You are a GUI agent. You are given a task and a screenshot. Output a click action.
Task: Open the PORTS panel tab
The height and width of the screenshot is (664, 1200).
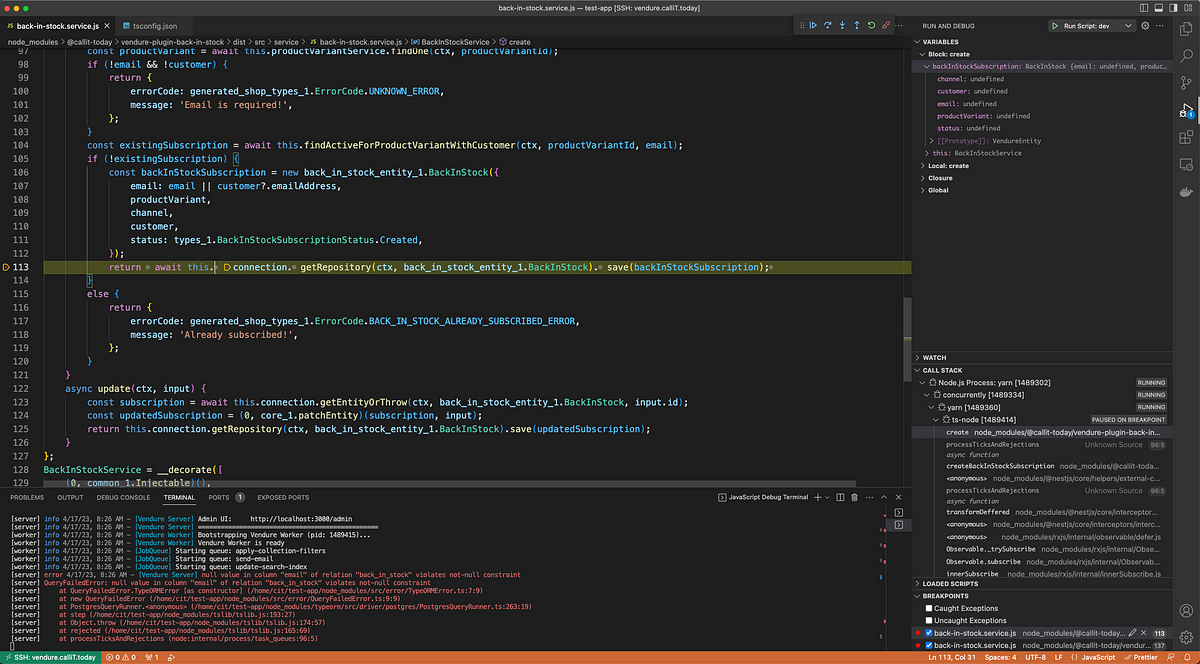pyautogui.click(x=219, y=497)
